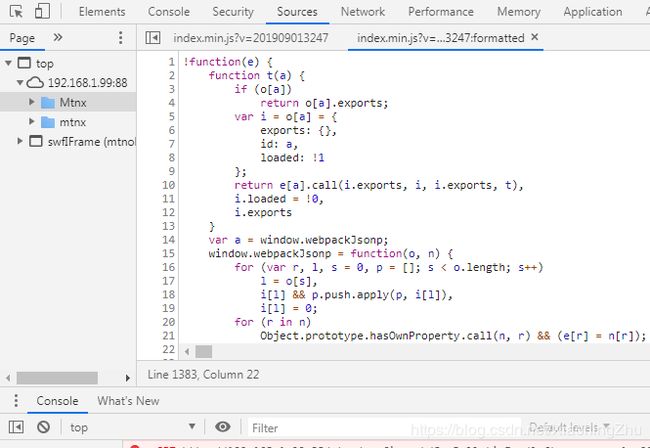Expand the Mtnx folder arrow
The width and height of the screenshot is (650, 448).
click(x=32, y=102)
